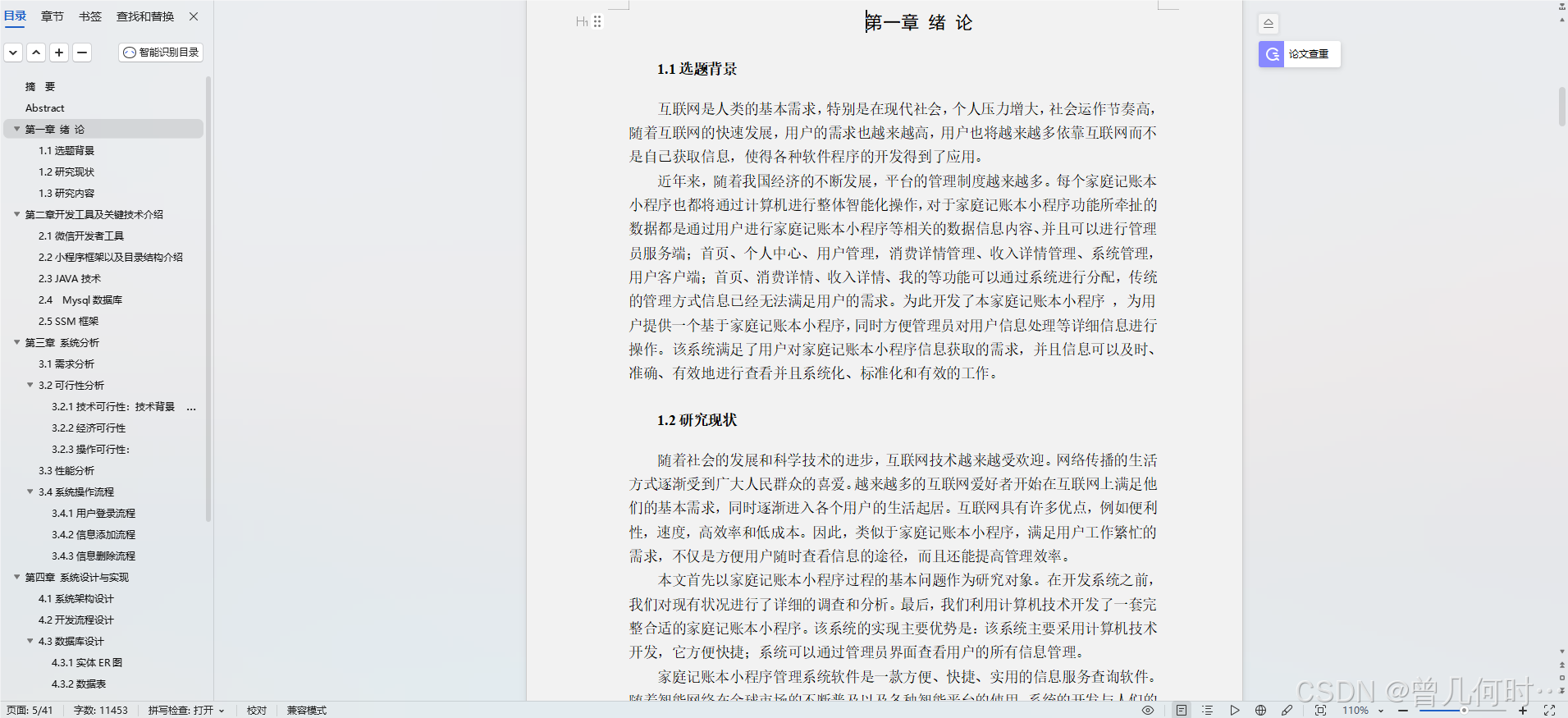
Task: Jump to 3.4.1 用户登录流程 heading
Action: click(x=94, y=513)
